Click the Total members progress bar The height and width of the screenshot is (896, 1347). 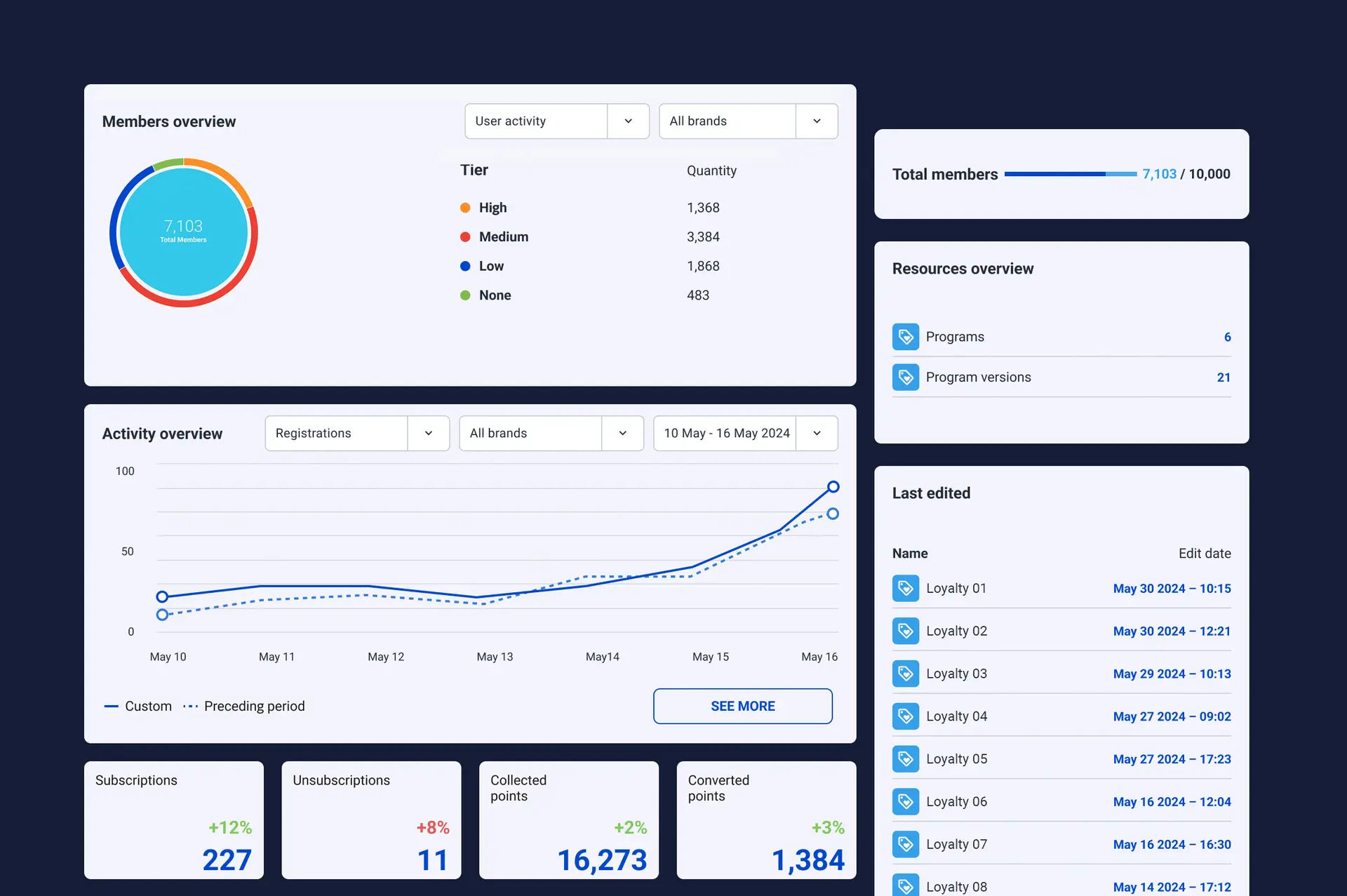(1070, 174)
